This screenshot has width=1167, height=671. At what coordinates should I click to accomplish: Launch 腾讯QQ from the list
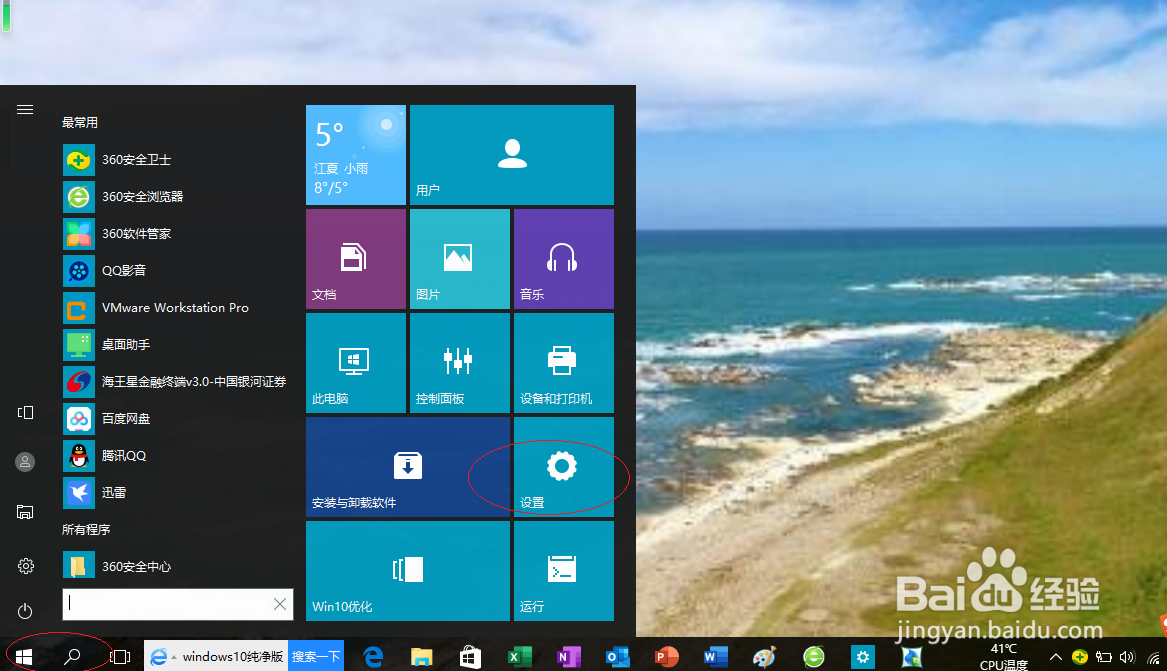click(x=177, y=455)
